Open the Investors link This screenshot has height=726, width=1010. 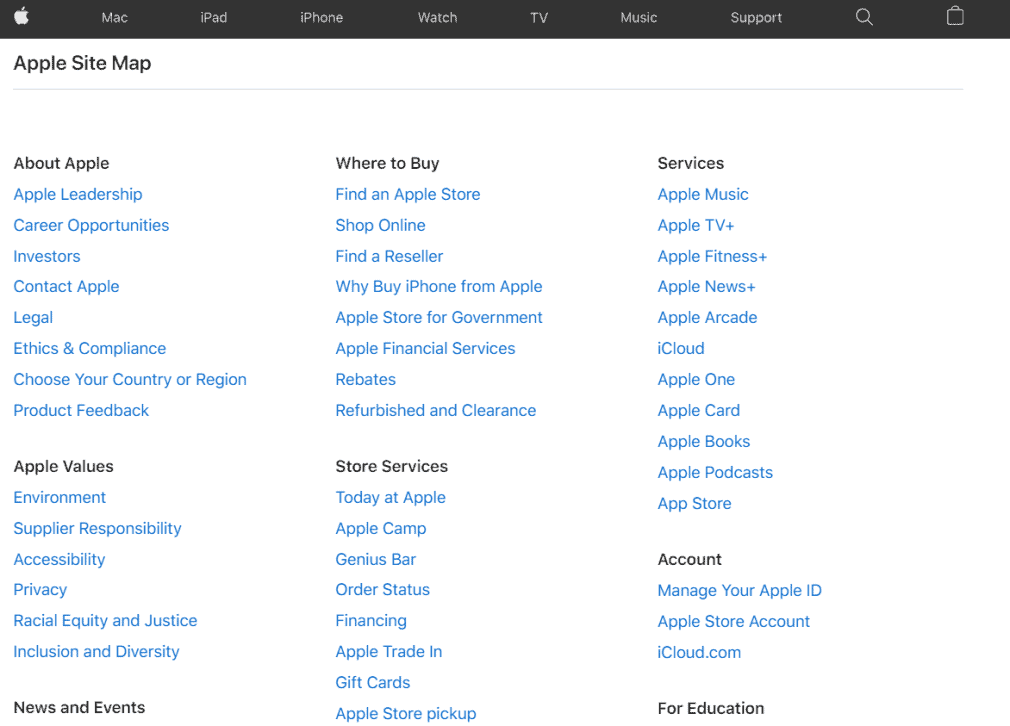tap(47, 256)
